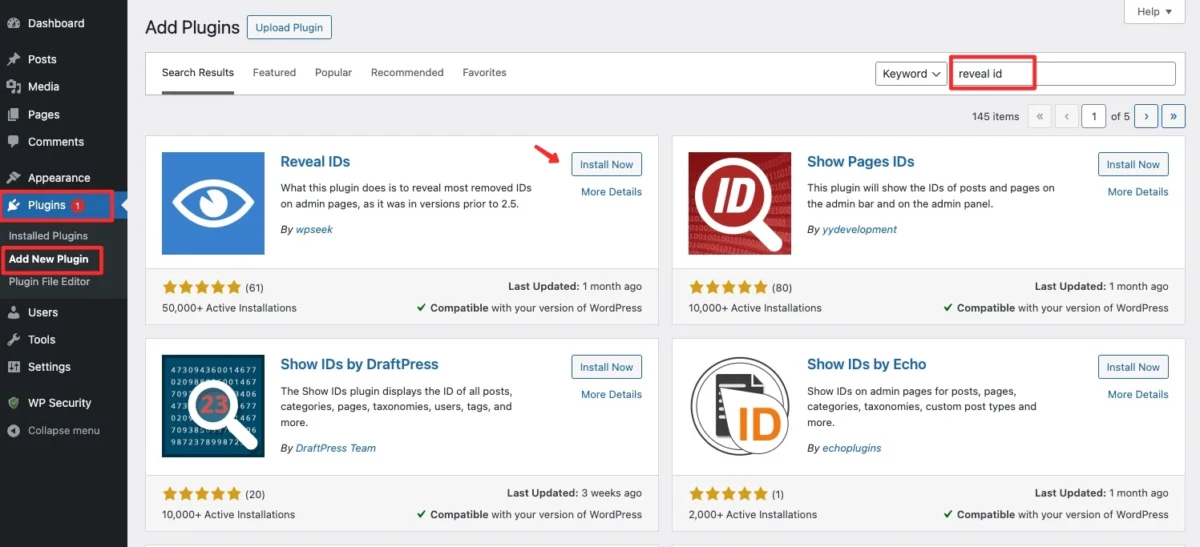The height and width of the screenshot is (547, 1200).
Task: Click the Collapse menu arrow icon
Action: pos(13,431)
